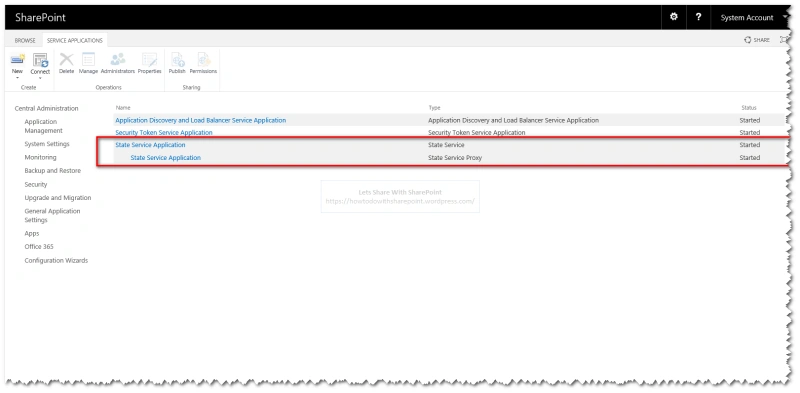Select the State Service Proxy type cell

click(x=455, y=158)
